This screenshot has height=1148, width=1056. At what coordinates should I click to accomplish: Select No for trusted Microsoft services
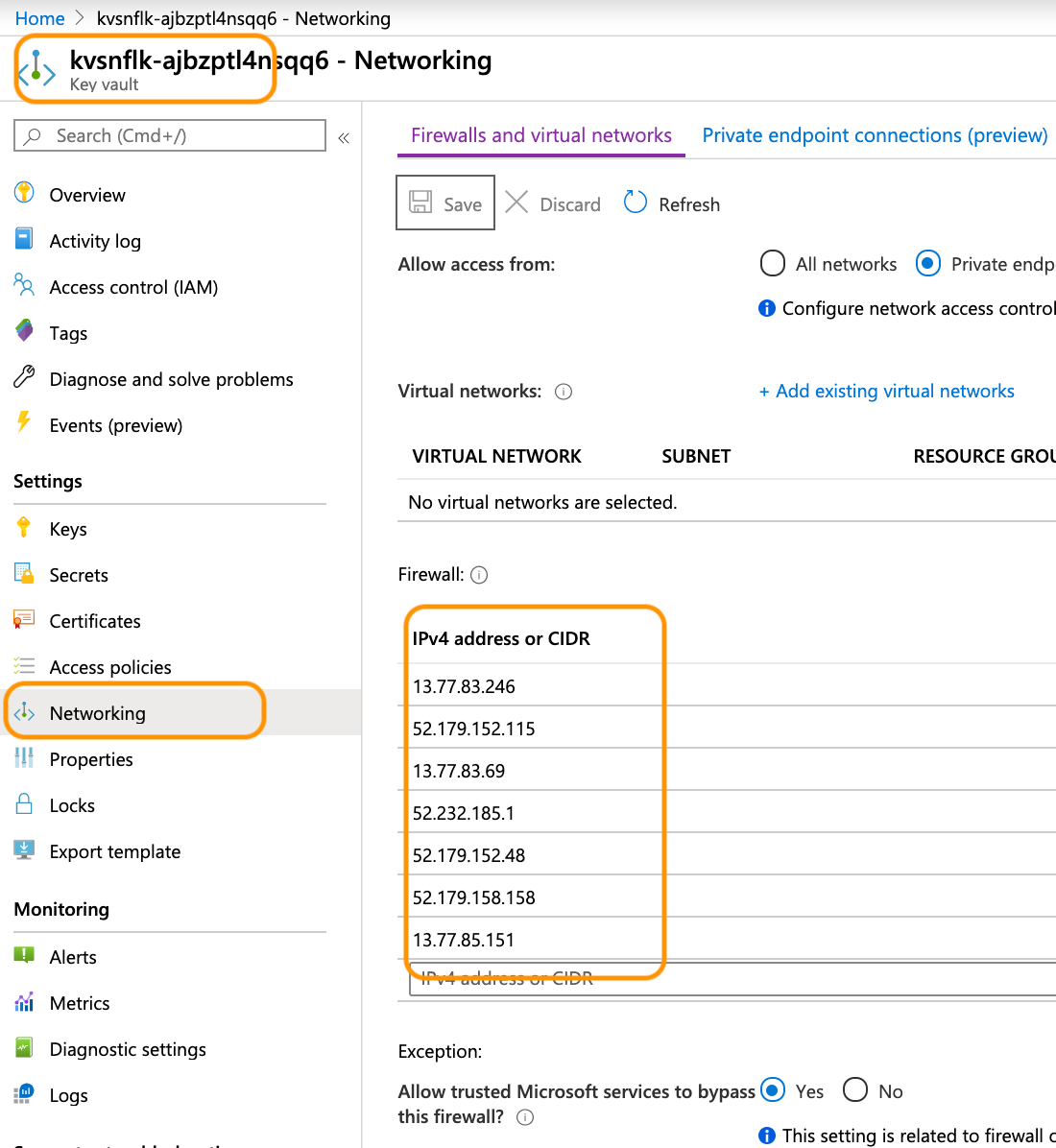click(854, 1090)
